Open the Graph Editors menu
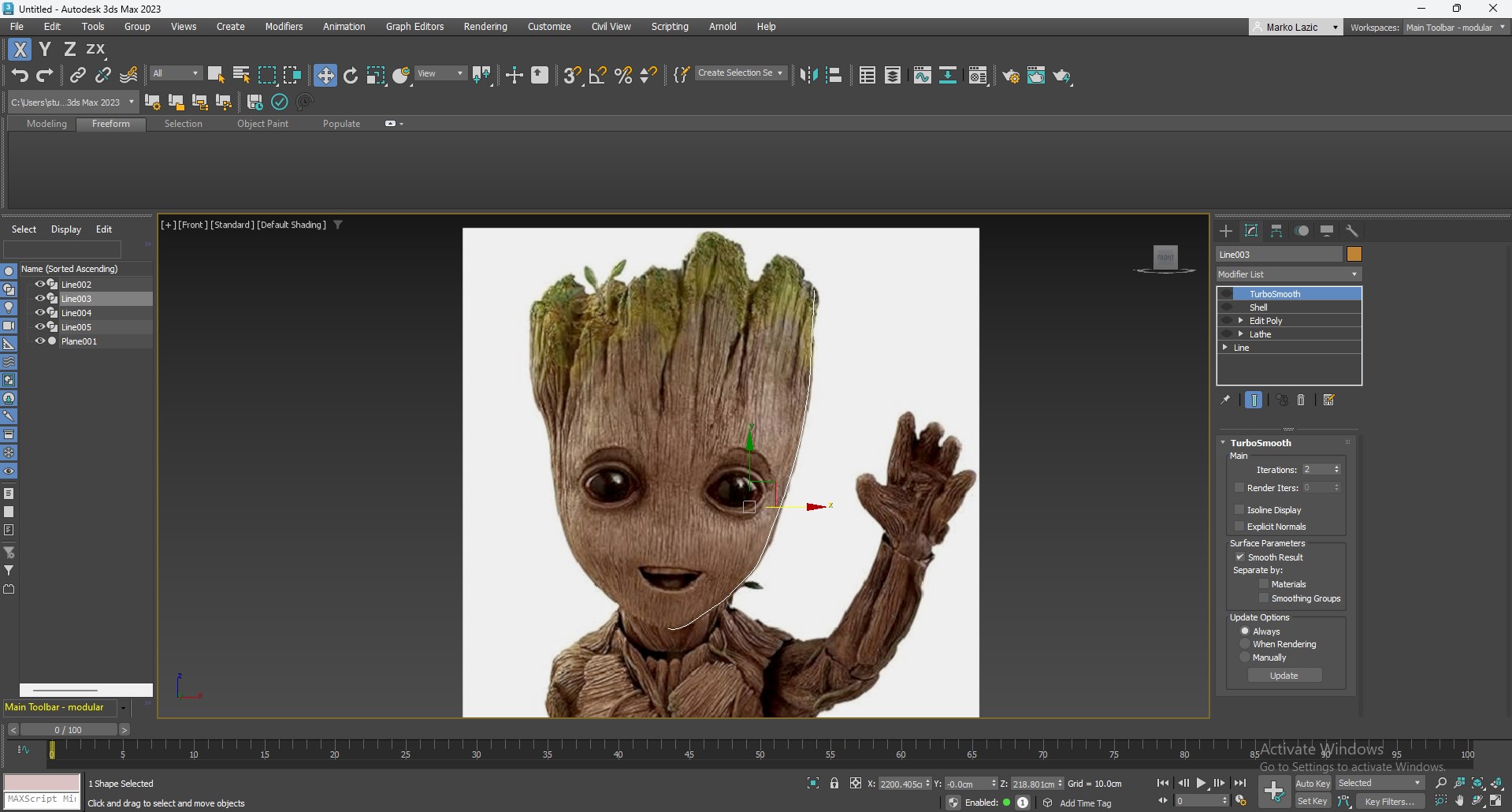 [414, 27]
